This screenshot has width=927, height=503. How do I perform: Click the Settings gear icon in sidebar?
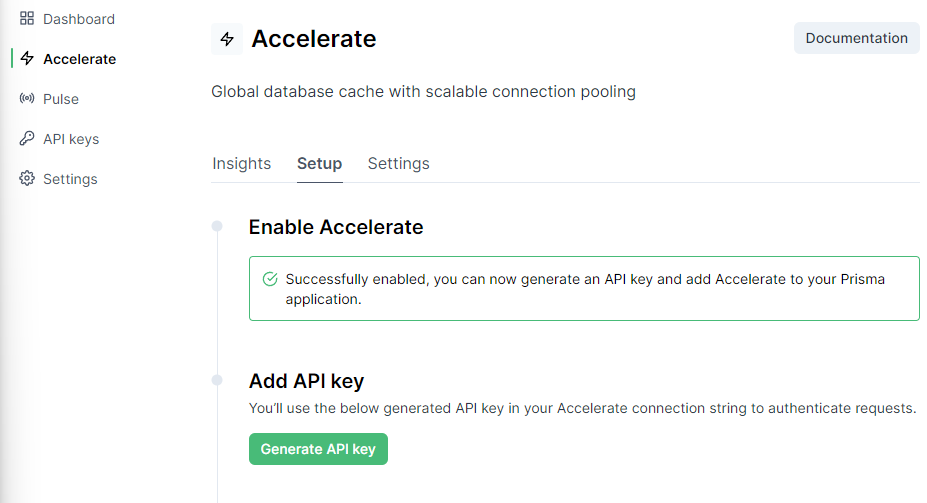27,179
